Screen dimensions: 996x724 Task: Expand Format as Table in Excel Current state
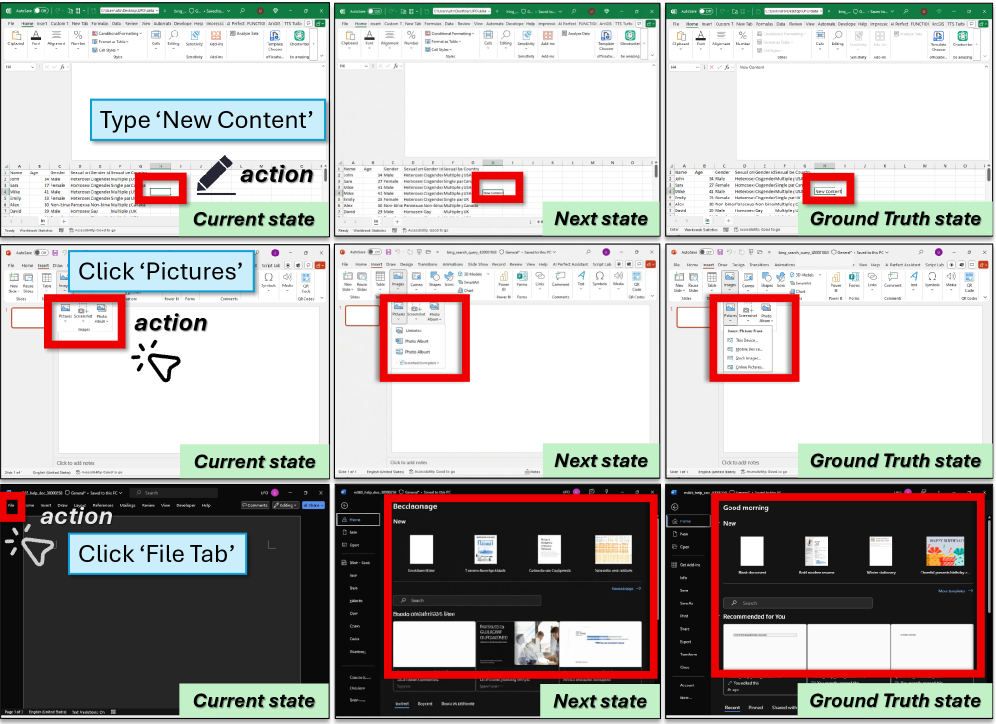(x=110, y=41)
